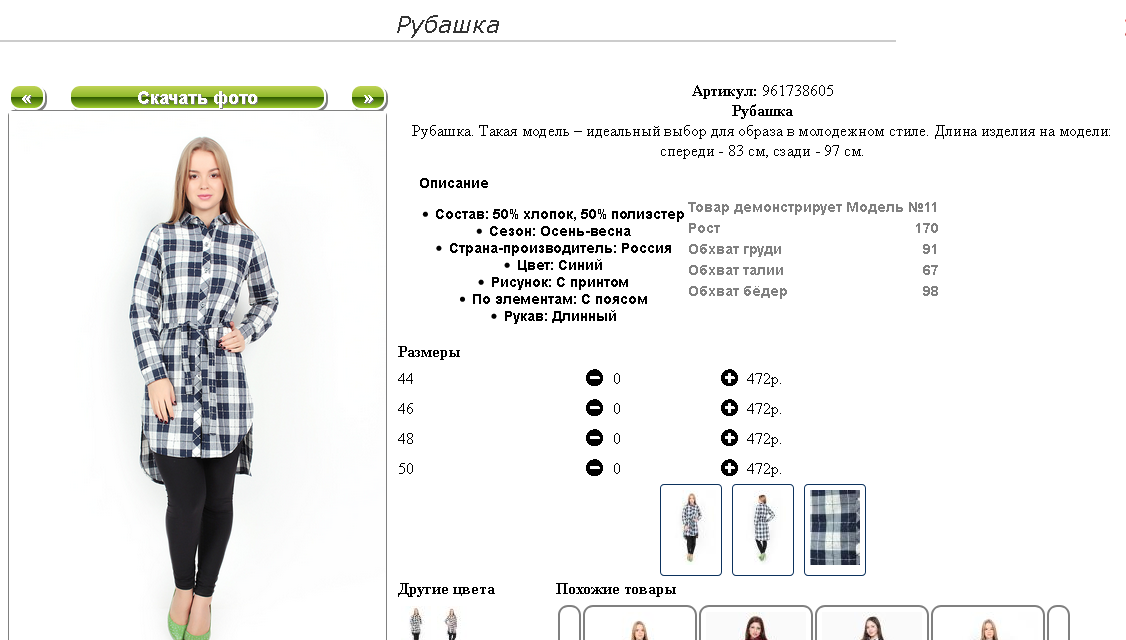
Task: Open the first similar product card
Action: click(x=640, y=623)
